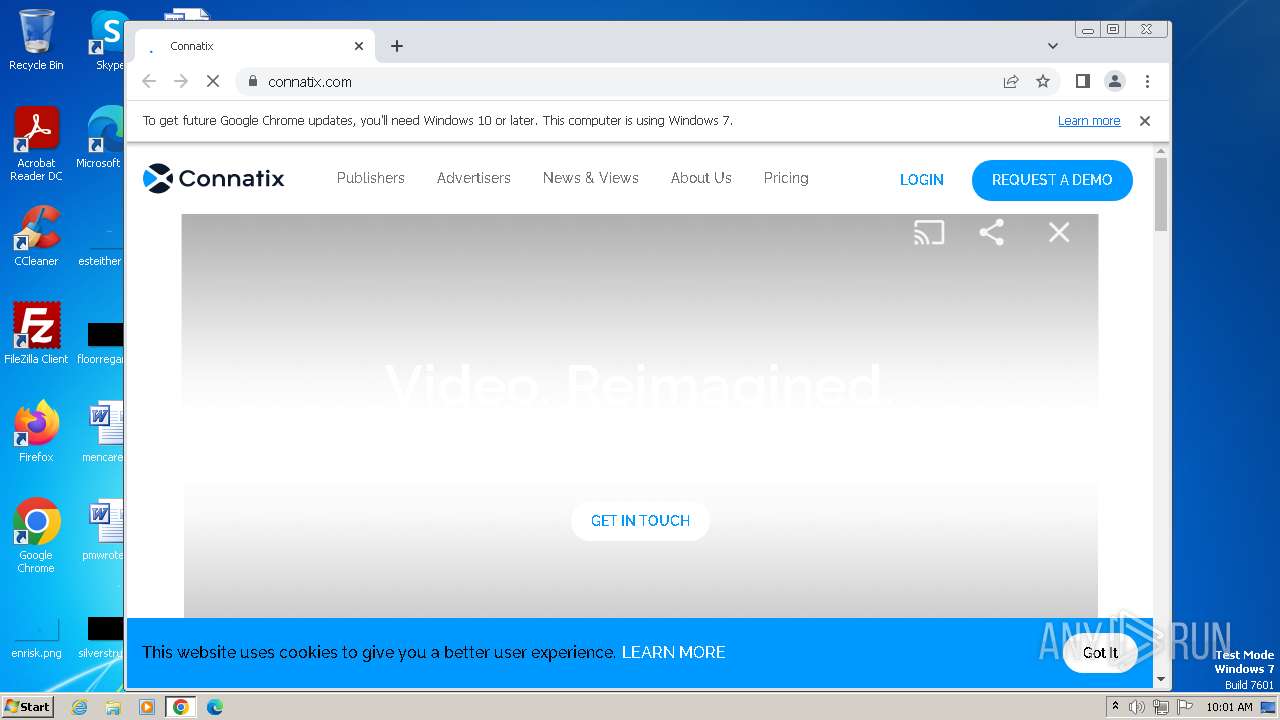Open the Advertisers menu
This screenshot has width=1280, height=720.
pyautogui.click(x=474, y=178)
